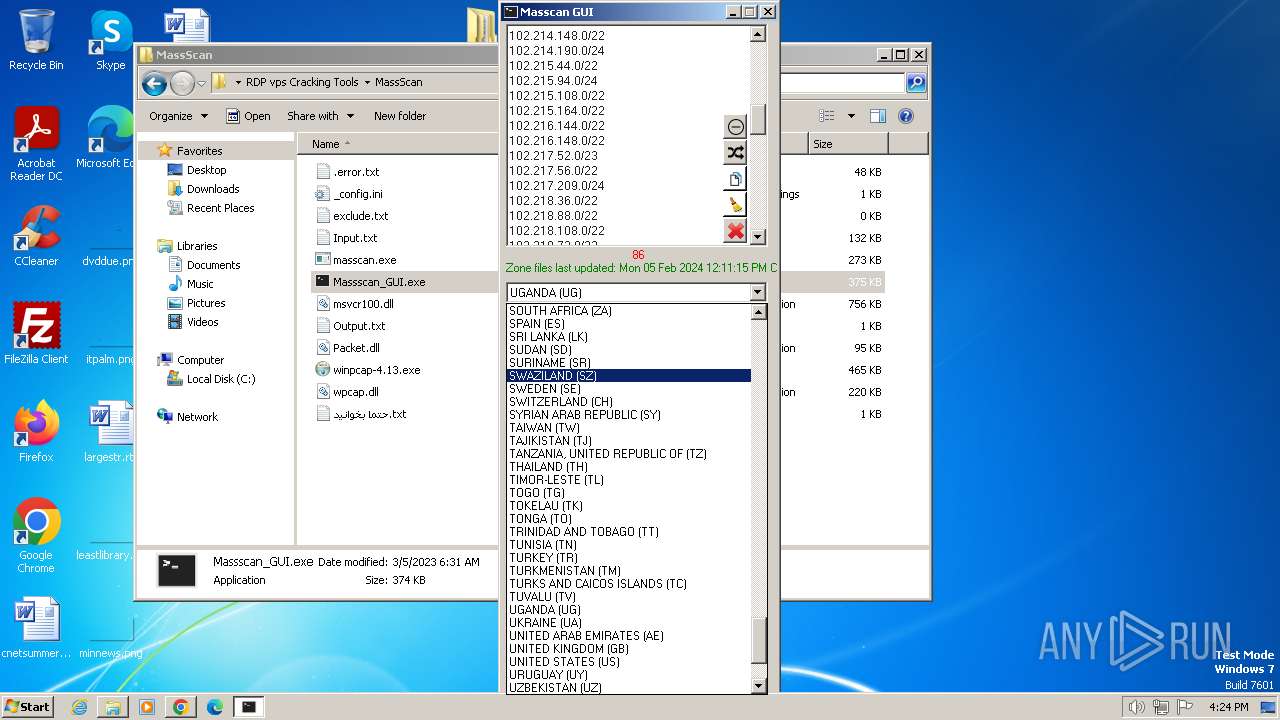Viewport: 1280px width, 720px height.
Task: Click the IP list scrollbar up arrow
Action: (x=758, y=35)
